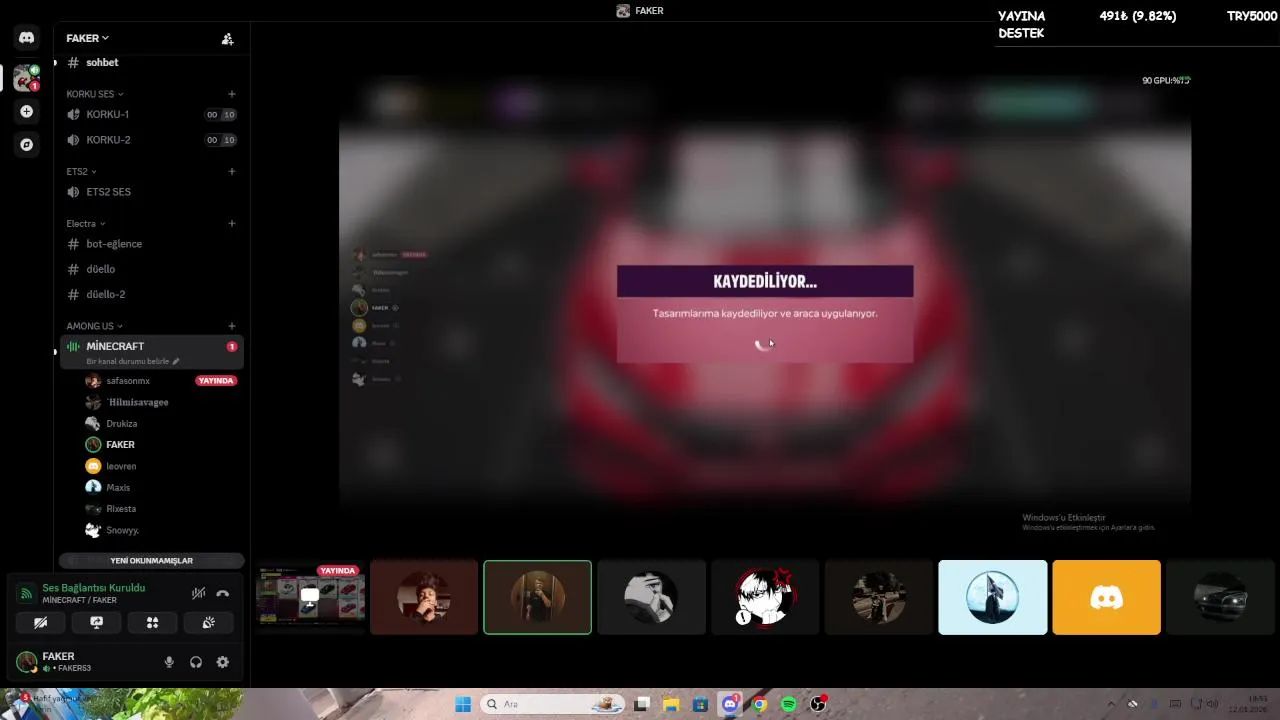Screen dimensions: 1280x720
Task: Select the participant tile with car avatar
Action: point(1221,597)
